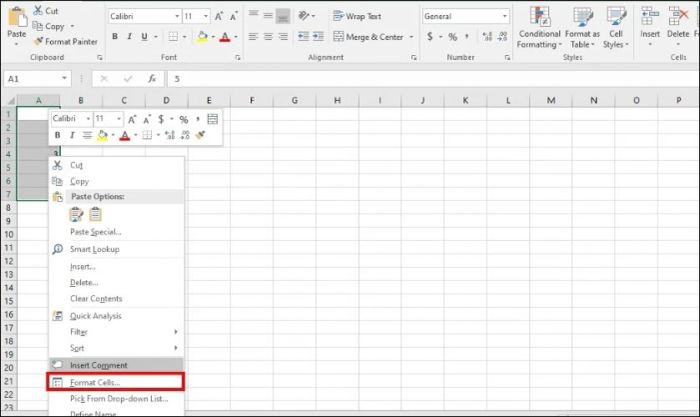Screen dimensions: 700x417
Task: Toggle Bold in mini toolbar
Action: 57,135
